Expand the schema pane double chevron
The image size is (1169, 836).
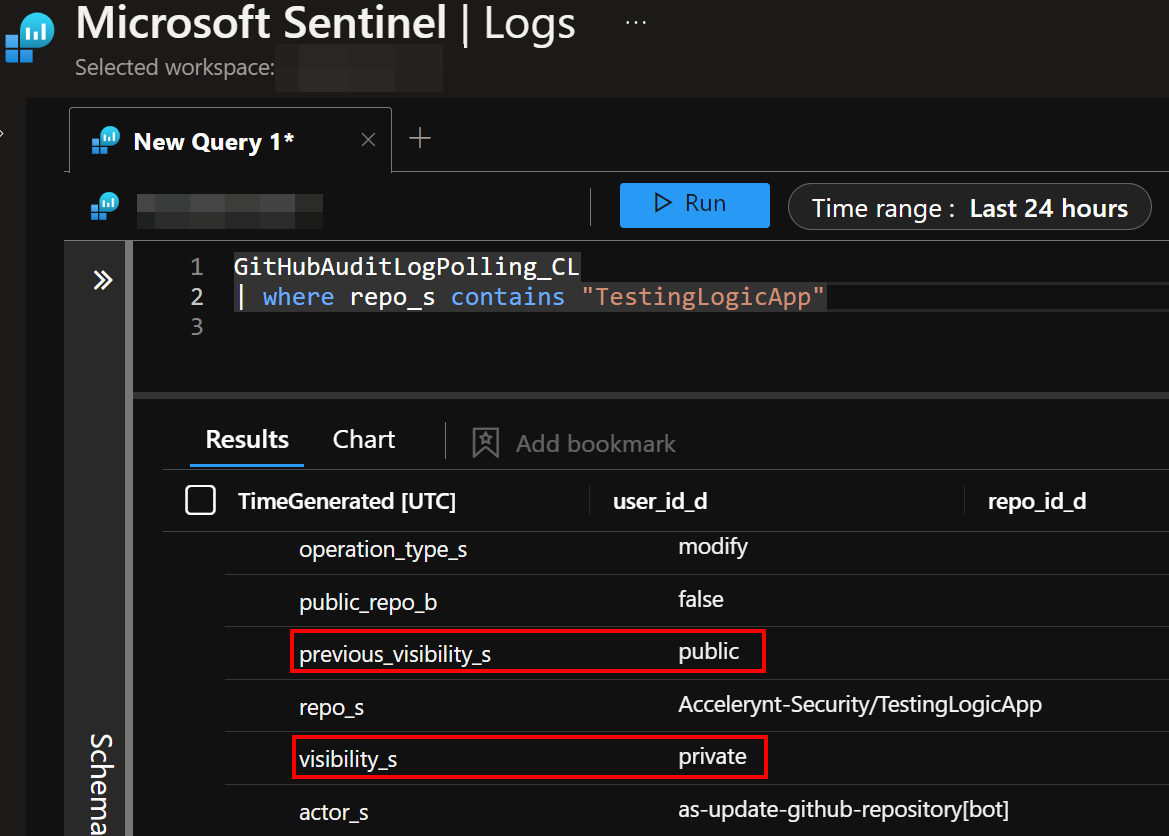pos(103,280)
